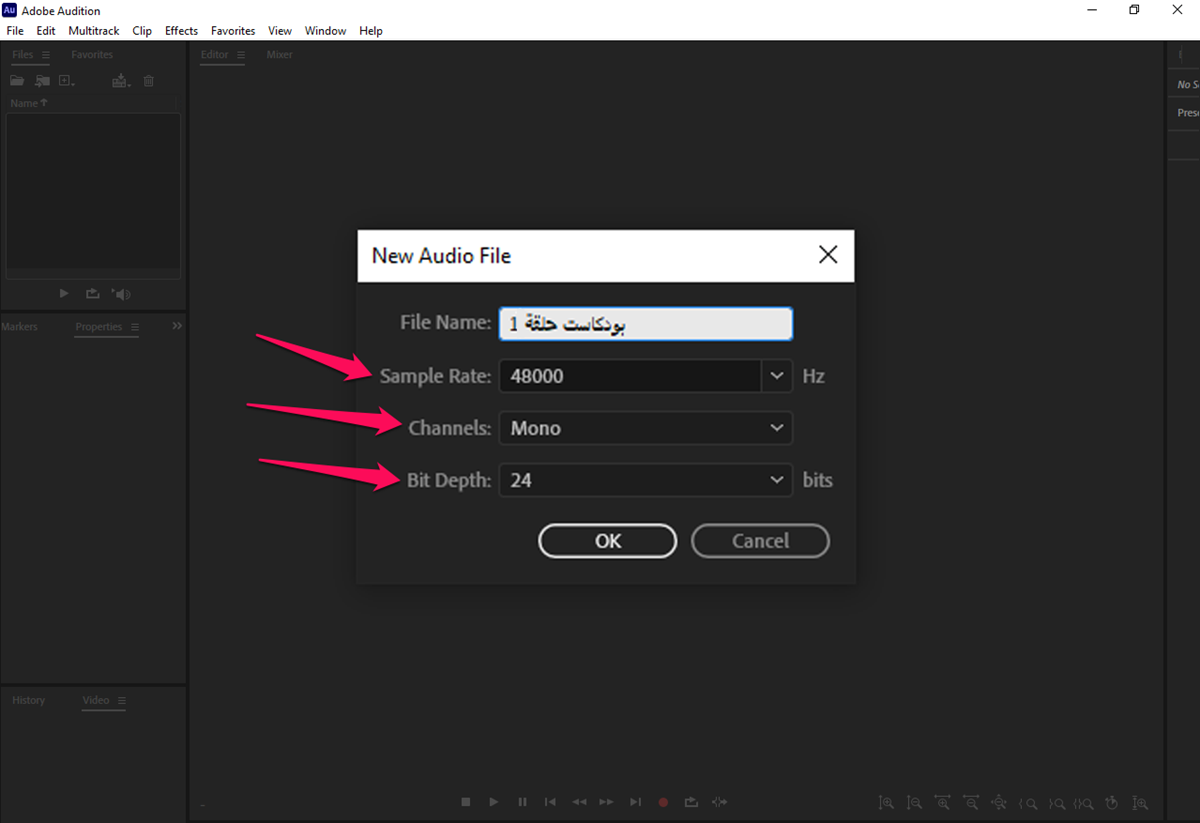
Task: Switch to the Mixer tab
Action: 279,55
